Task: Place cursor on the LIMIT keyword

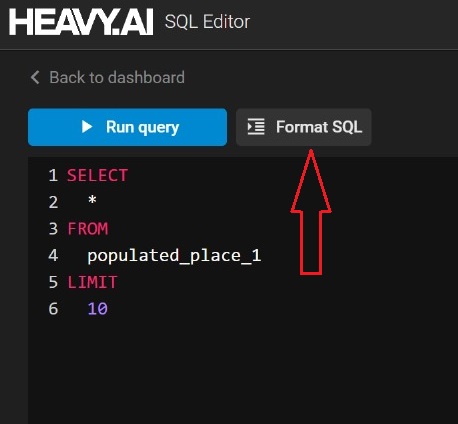Action: 92,282
